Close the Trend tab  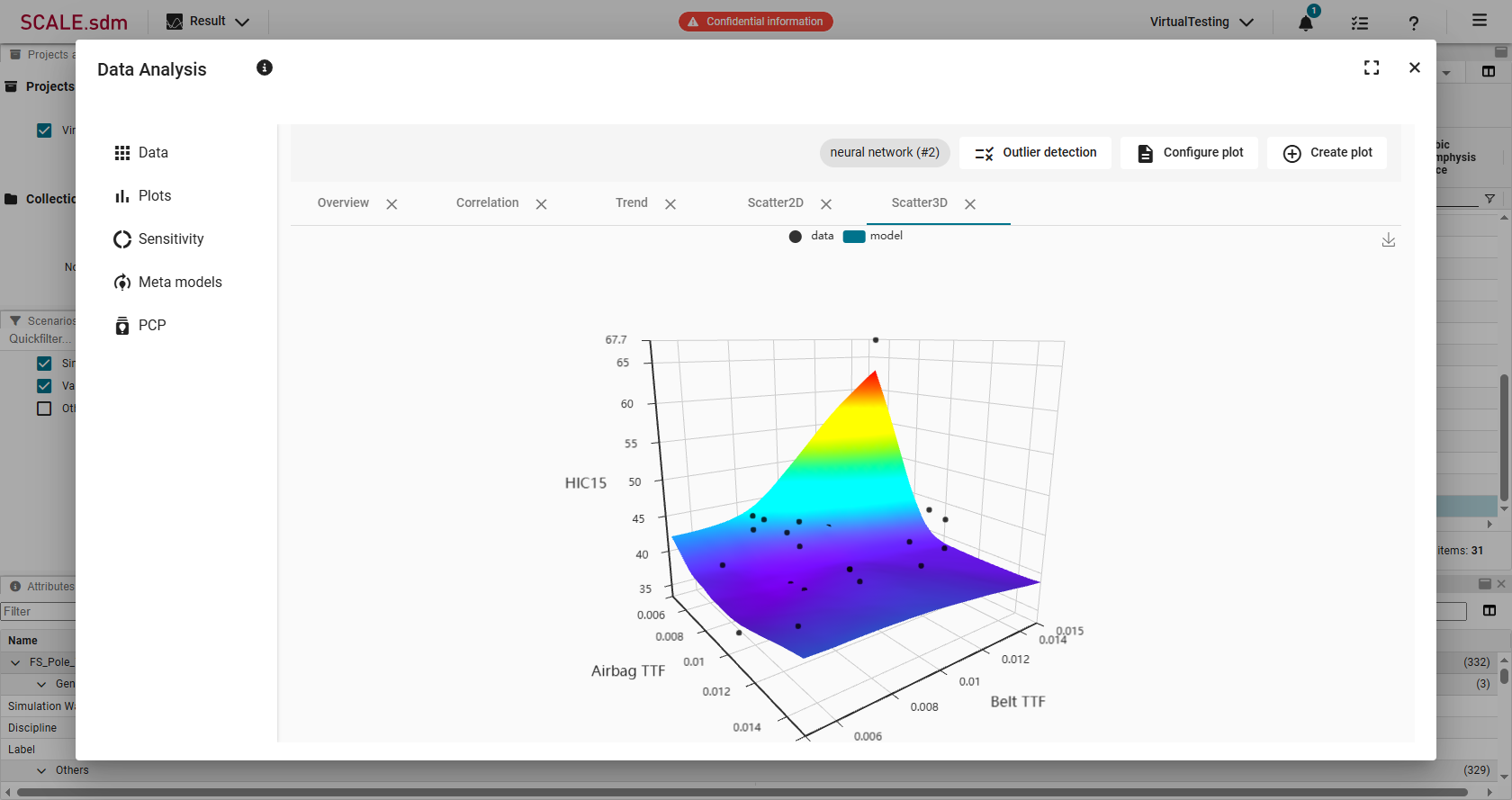[670, 204]
